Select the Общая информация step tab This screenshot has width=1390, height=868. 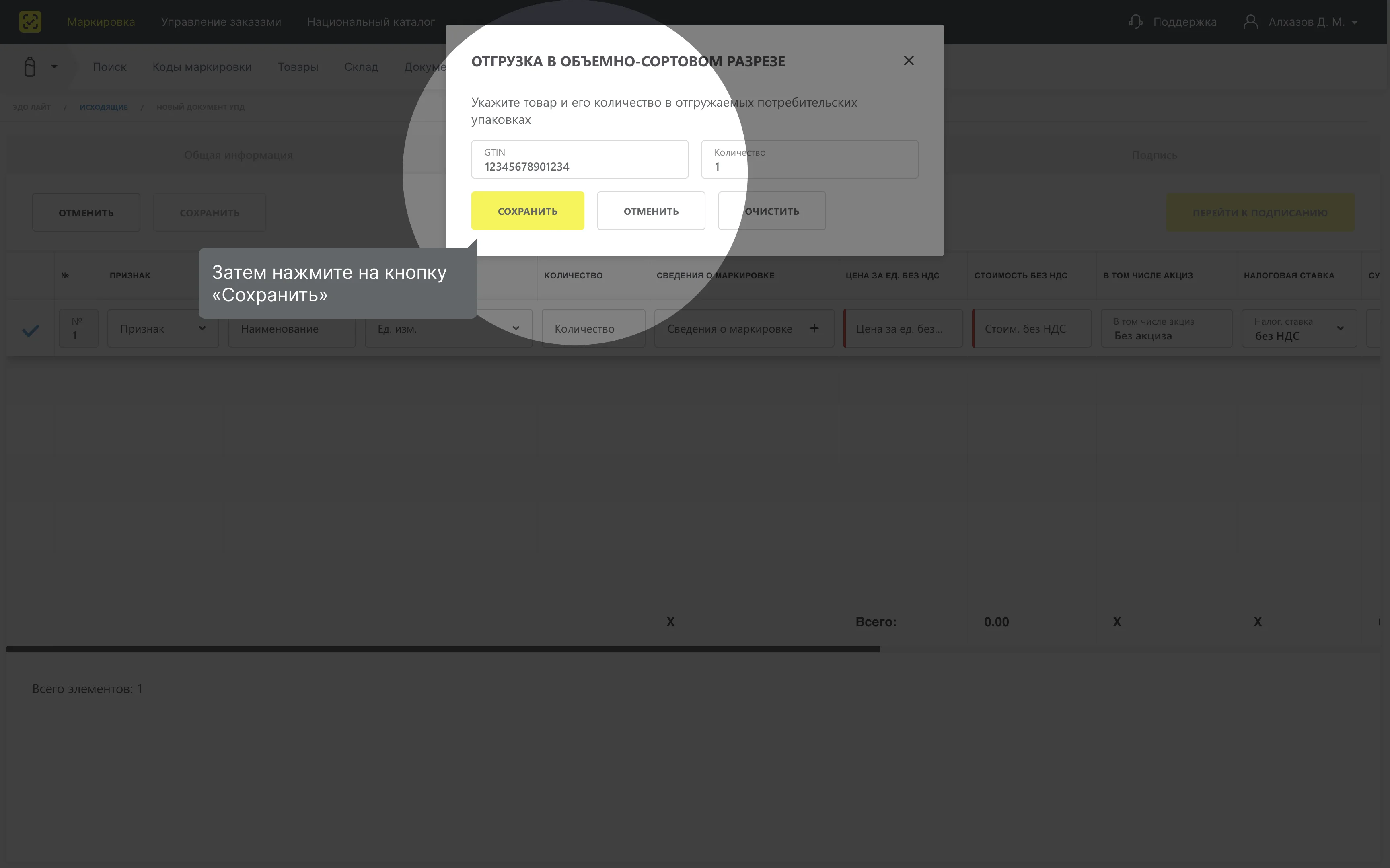[238, 155]
